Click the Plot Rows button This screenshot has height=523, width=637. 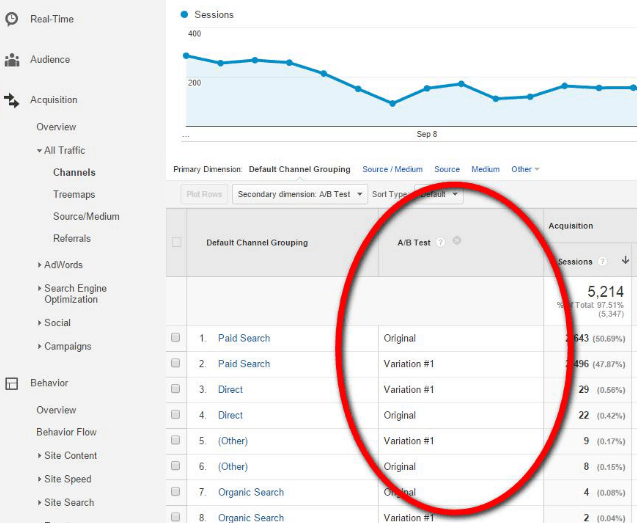204,194
